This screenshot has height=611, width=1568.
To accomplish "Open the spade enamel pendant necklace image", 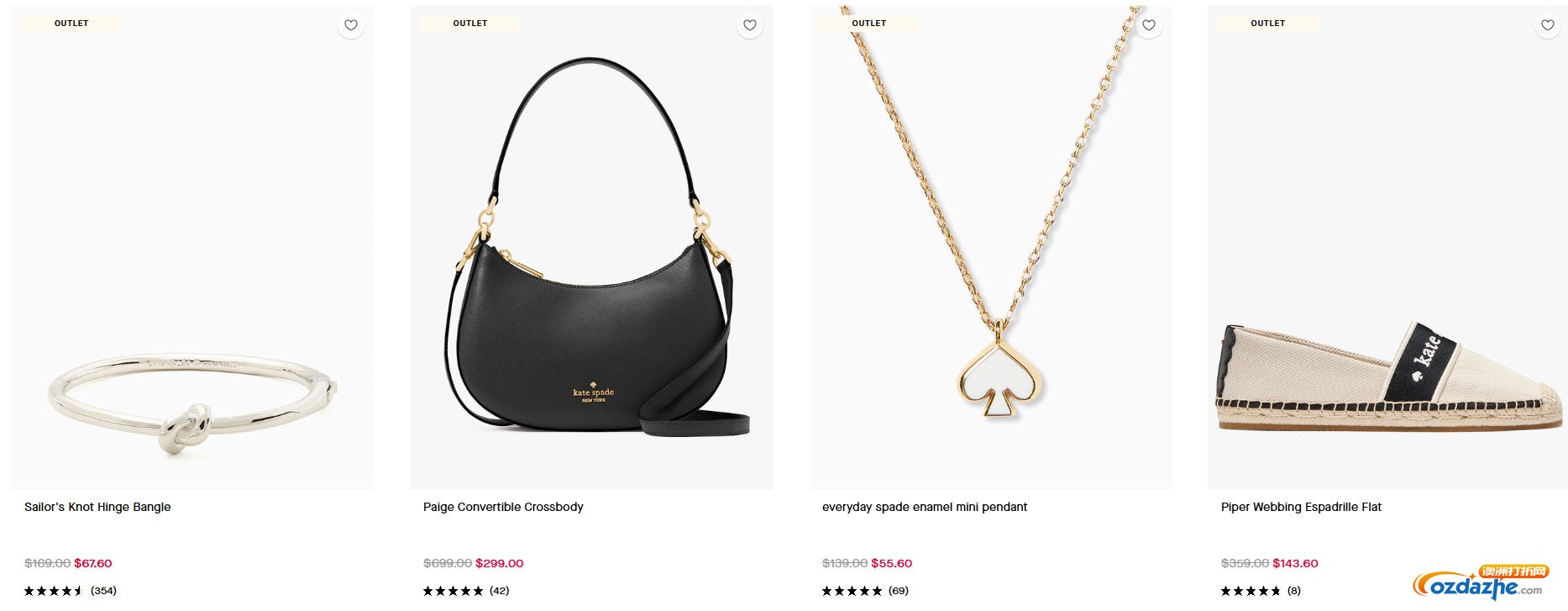I will coord(990,252).
